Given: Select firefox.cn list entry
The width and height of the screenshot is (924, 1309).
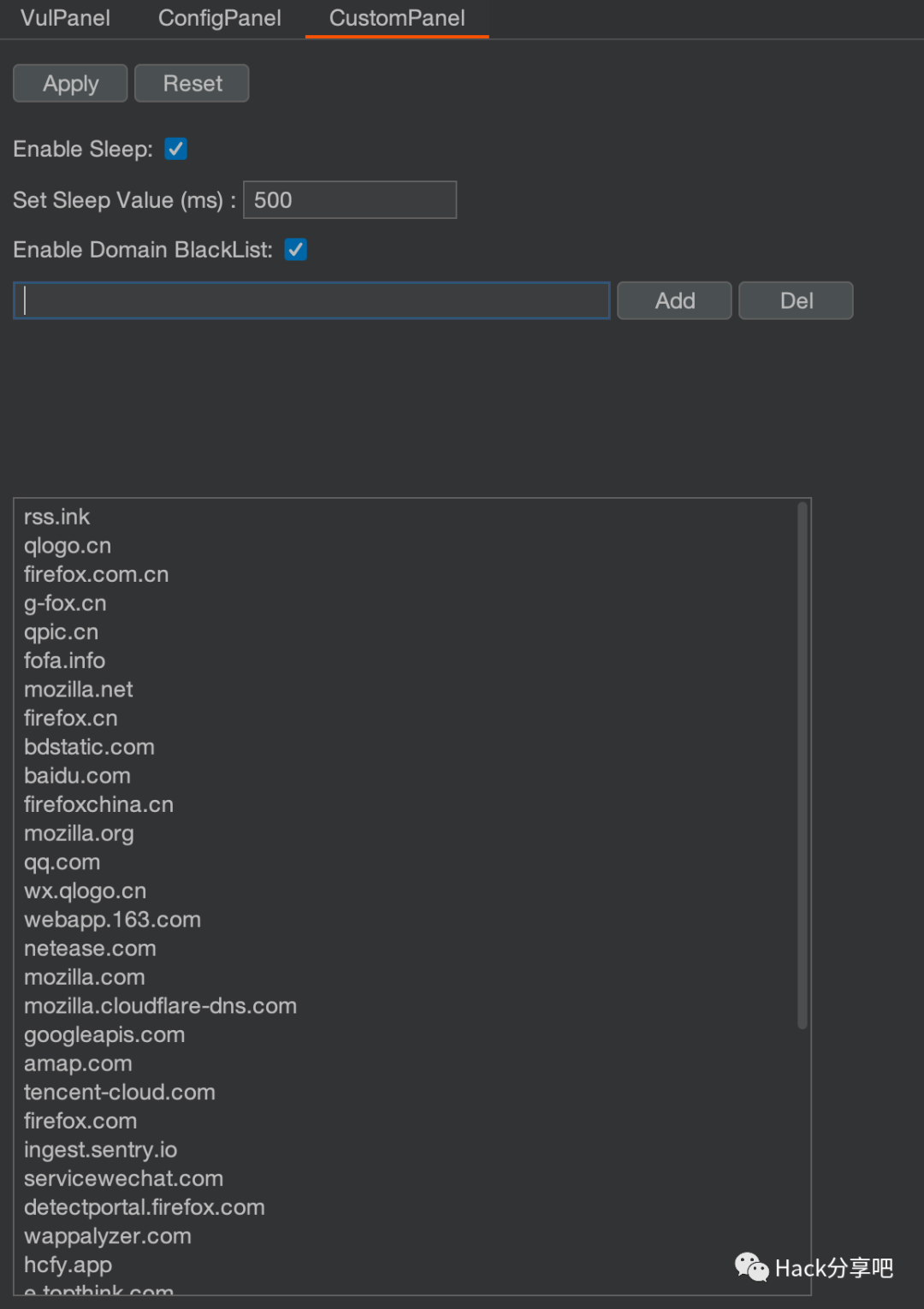Looking at the screenshot, I should pos(70,719).
